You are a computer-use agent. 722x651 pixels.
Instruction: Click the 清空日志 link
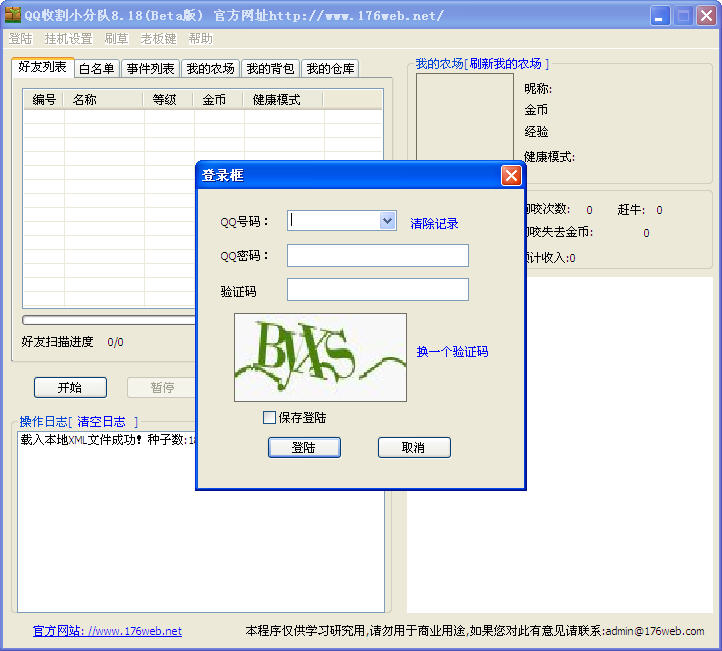pos(101,422)
